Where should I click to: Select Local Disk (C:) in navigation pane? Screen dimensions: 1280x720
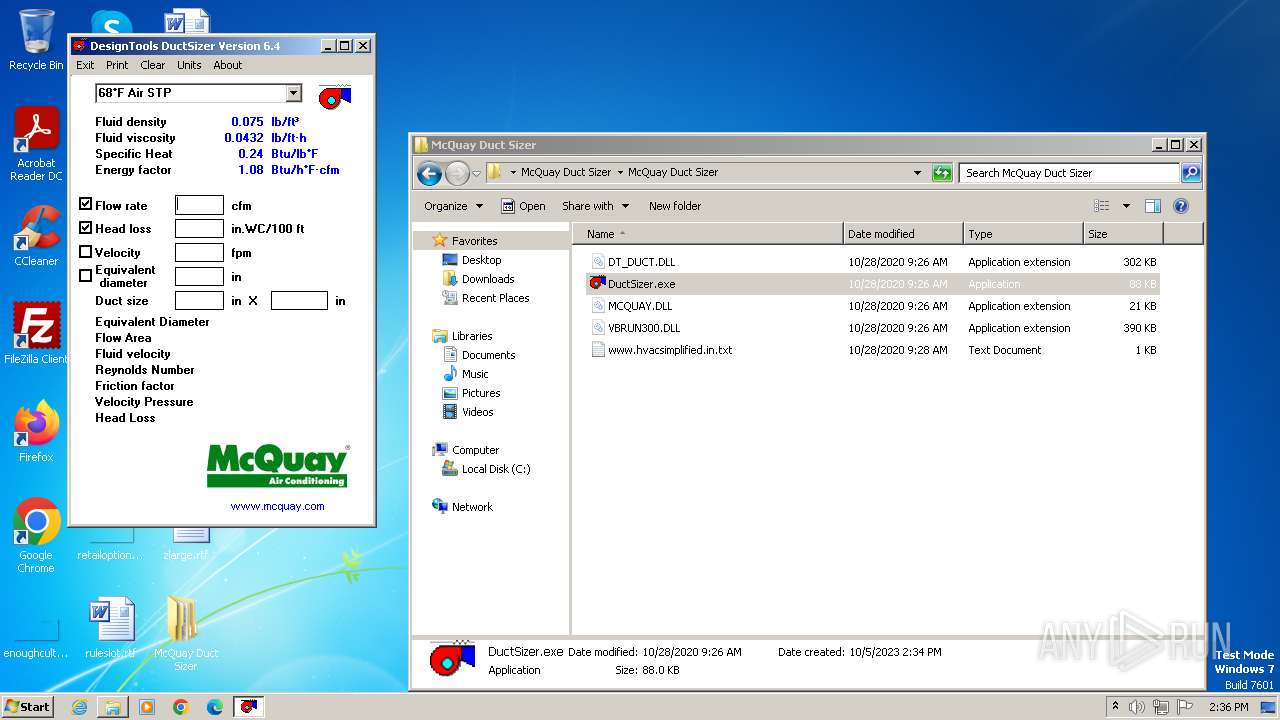pos(495,469)
